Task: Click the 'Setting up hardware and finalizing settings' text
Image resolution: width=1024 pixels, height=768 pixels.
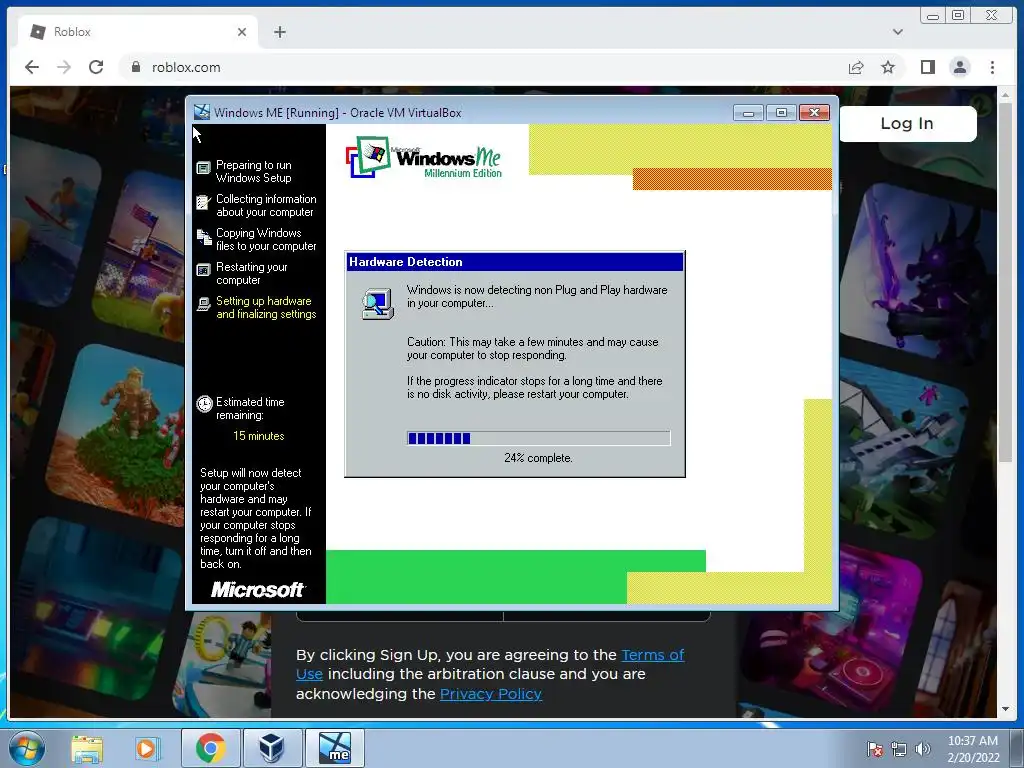Action: point(266,308)
